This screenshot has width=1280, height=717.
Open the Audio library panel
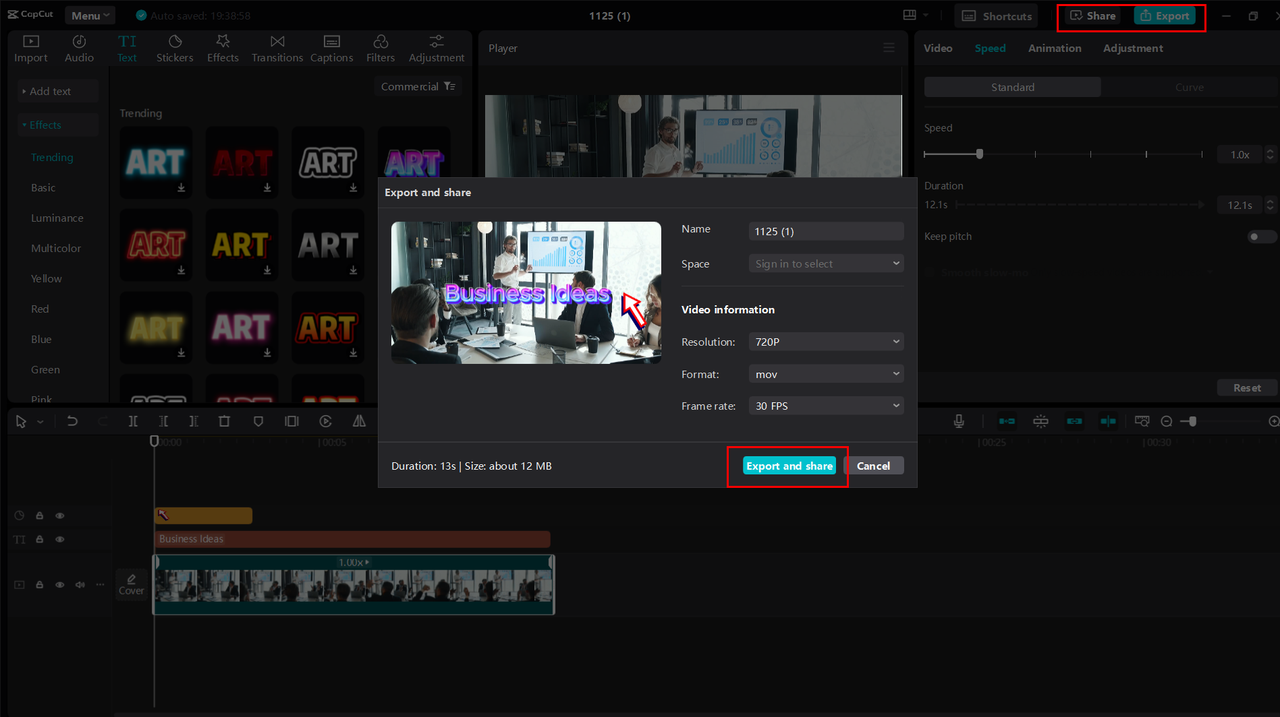(79, 49)
